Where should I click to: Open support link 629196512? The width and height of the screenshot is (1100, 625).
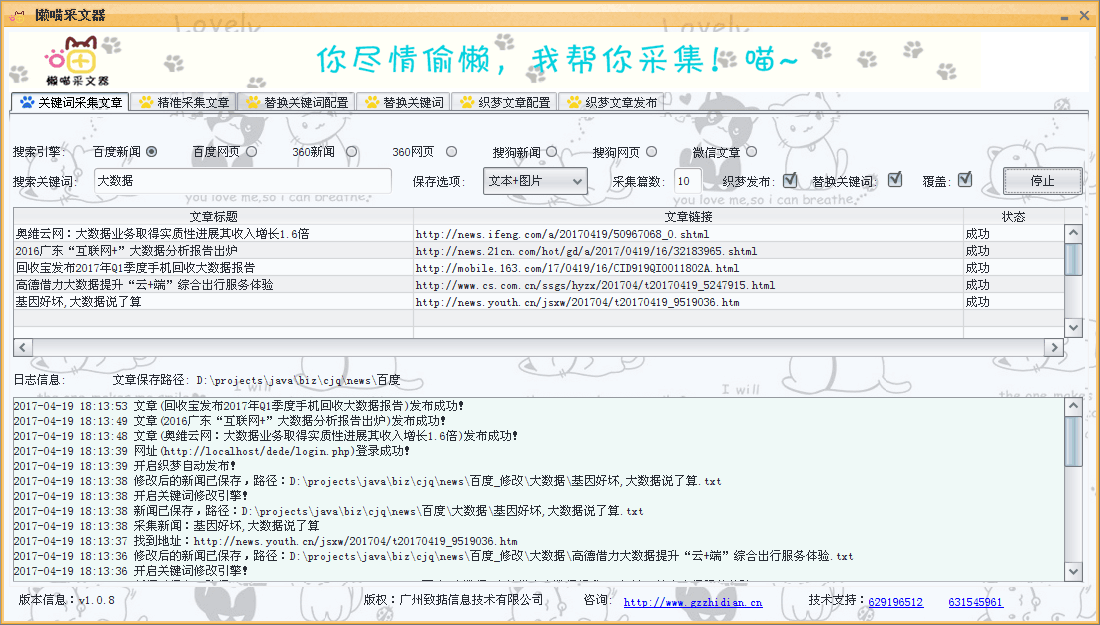(896, 603)
